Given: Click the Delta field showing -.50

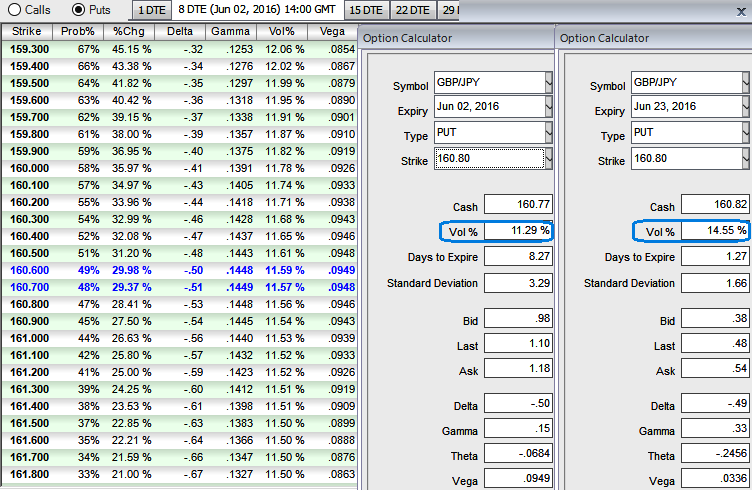Looking at the screenshot, I should pyautogui.click(x=518, y=403).
